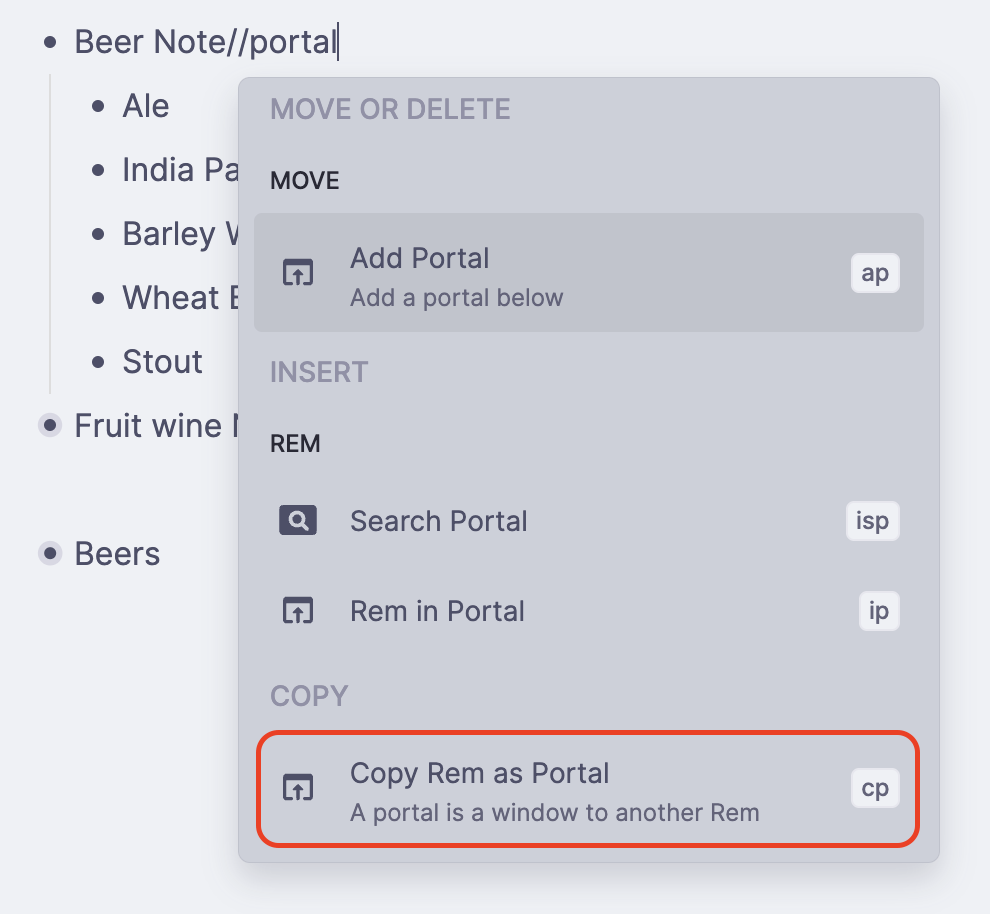This screenshot has width=990, height=914.
Task: Click the bullet next to Stout
Action: [98, 362]
